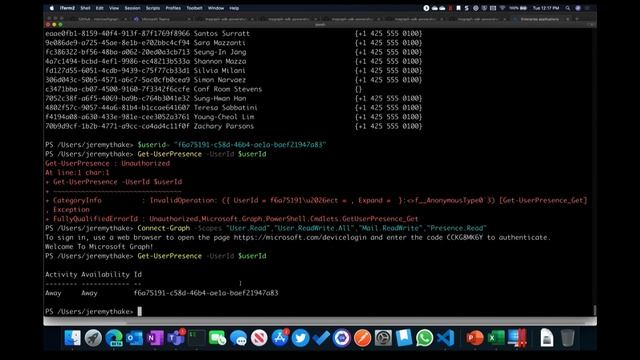This screenshot has width=640, height=360.
Task: Click the name Silvia Milani
Action: pyautogui.click(x=220, y=71)
